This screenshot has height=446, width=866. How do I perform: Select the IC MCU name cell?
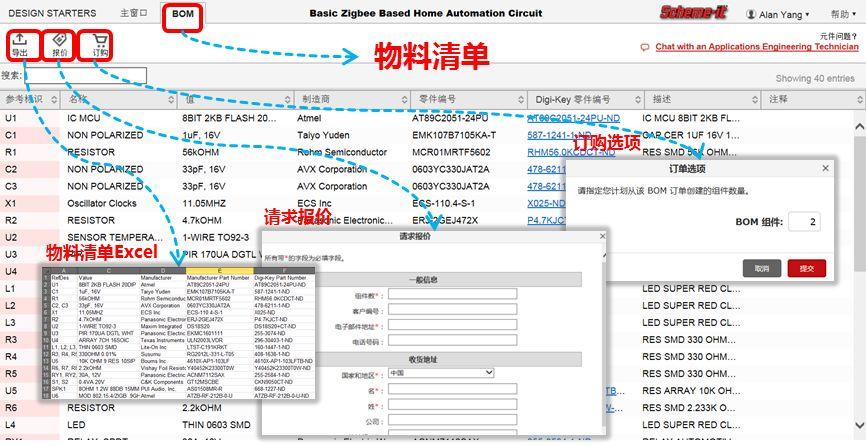(x=84, y=118)
